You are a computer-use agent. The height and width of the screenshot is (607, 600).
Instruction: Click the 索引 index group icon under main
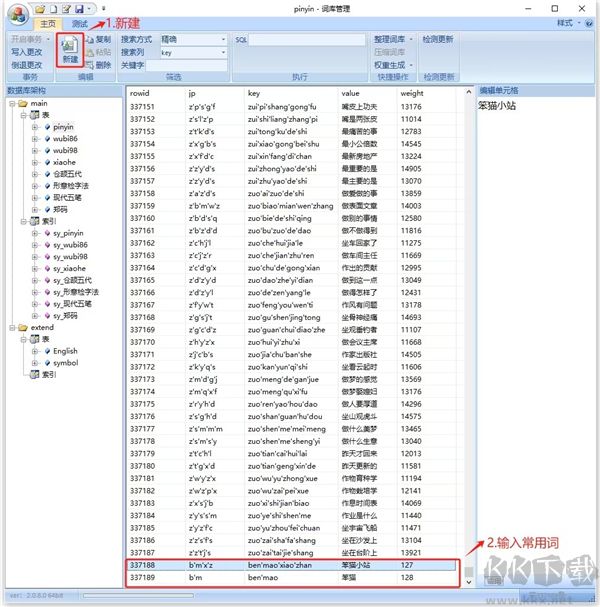point(35,221)
